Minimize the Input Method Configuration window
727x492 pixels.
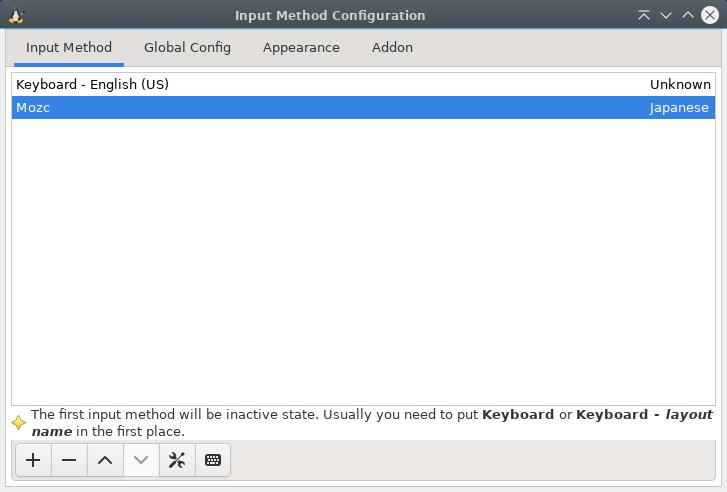point(666,15)
